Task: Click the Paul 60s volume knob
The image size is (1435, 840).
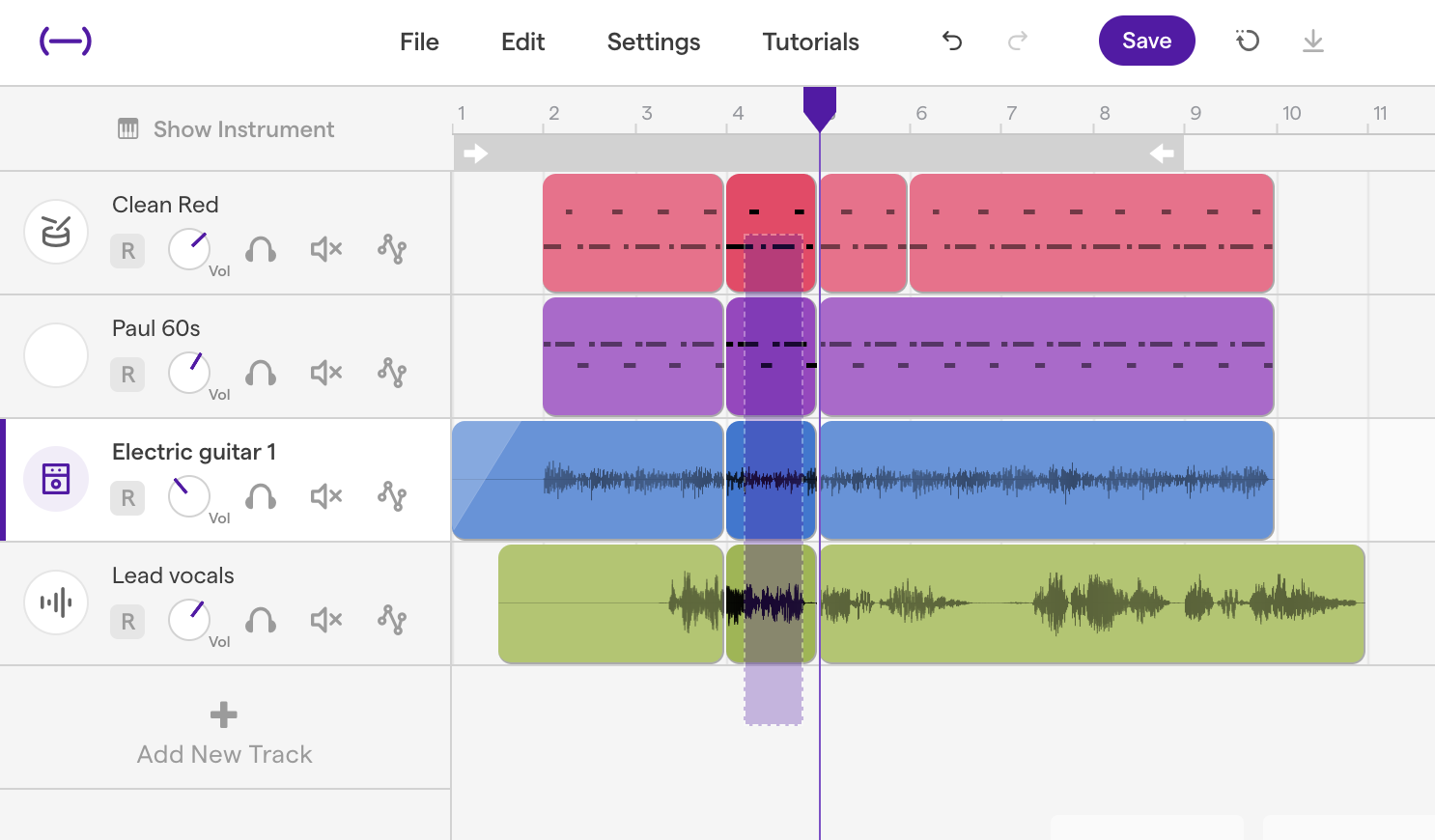Action: [x=189, y=373]
